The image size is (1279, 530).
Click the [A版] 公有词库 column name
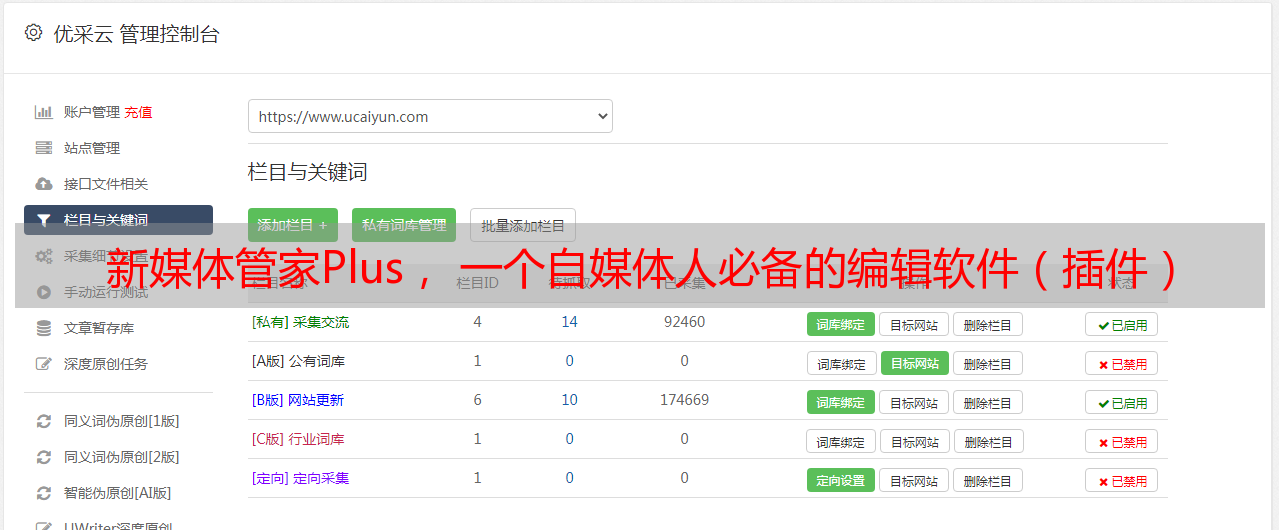298,361
